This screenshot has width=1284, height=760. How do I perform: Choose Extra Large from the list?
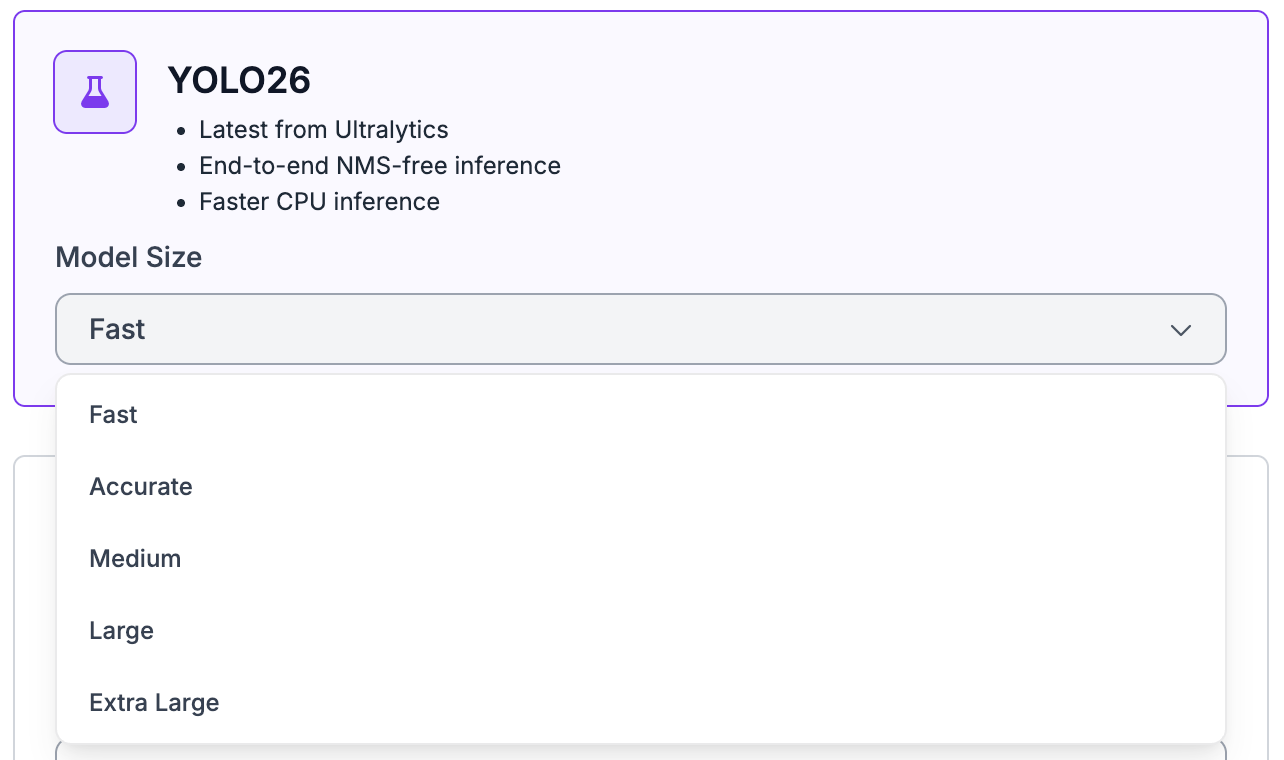point(154,703)
